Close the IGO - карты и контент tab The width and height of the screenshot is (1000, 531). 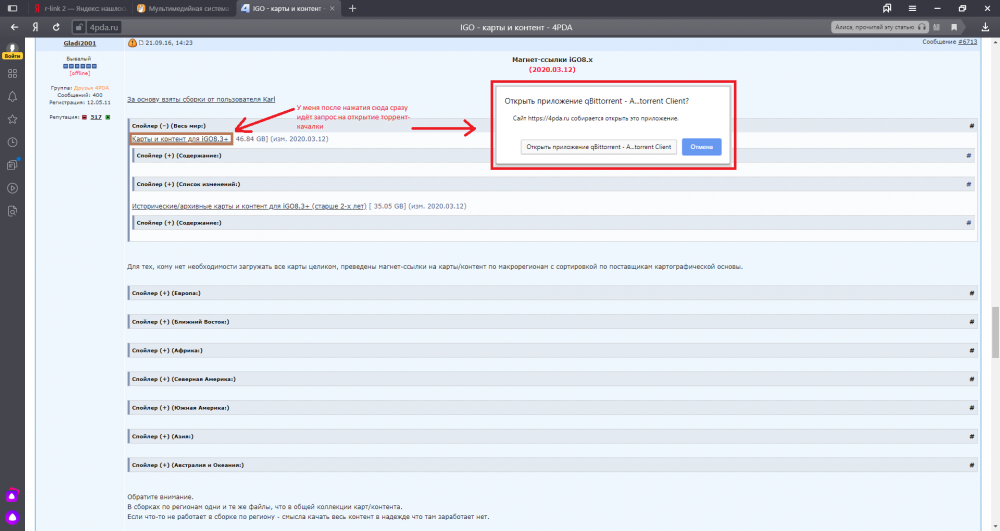[332, 8]
